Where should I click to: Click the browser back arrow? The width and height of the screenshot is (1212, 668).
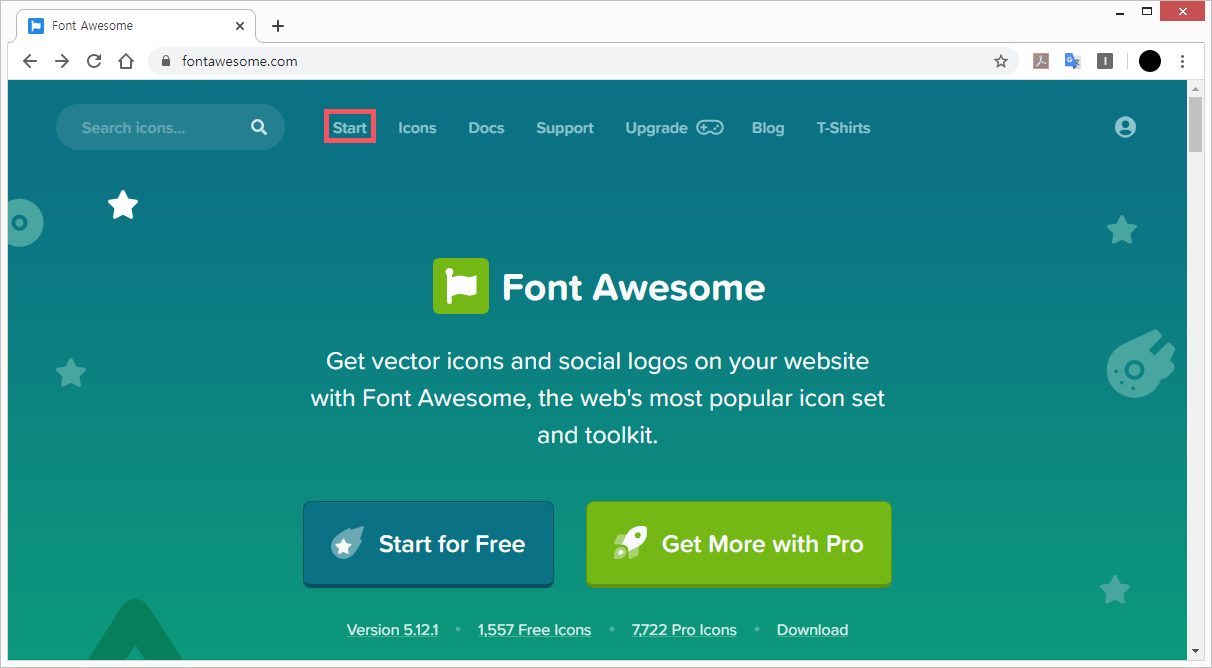click(x=30, y=61)
